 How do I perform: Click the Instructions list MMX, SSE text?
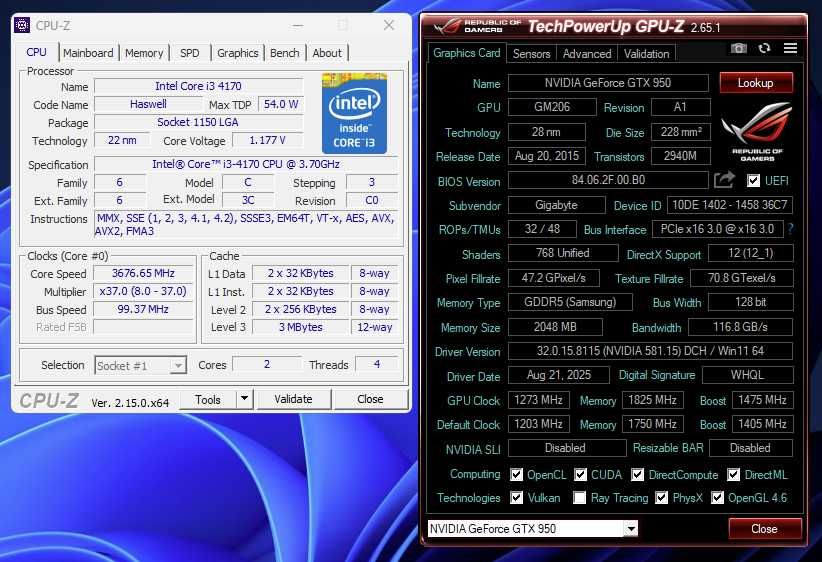click(x=246, y=224)
